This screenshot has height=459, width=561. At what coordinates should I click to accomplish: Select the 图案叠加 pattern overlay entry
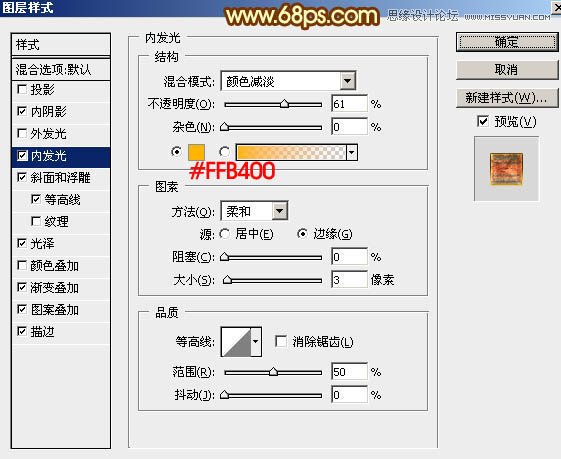click(61, 310)
